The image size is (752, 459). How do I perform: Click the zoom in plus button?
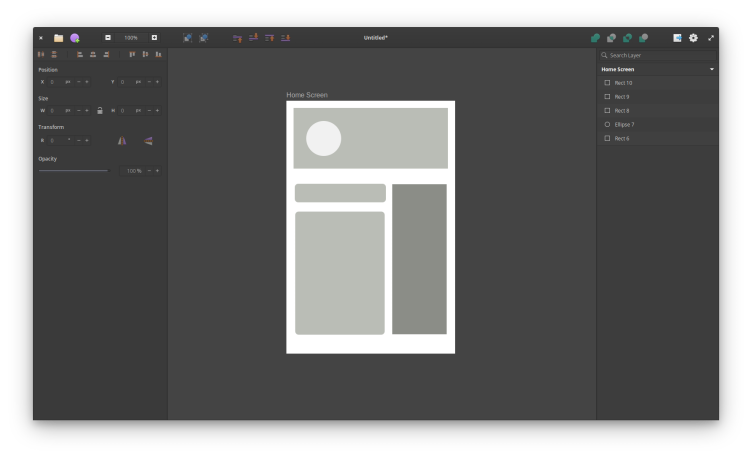(x=154, y=38)
